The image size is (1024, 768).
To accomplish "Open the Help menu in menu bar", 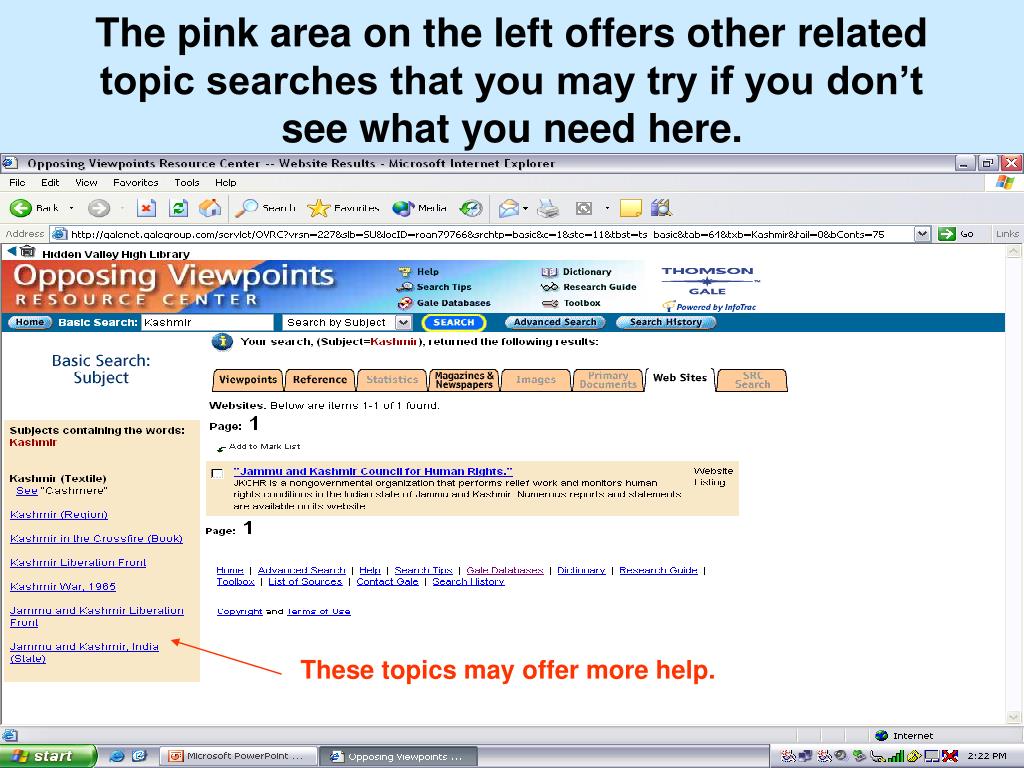I will [x=225, y=182].
